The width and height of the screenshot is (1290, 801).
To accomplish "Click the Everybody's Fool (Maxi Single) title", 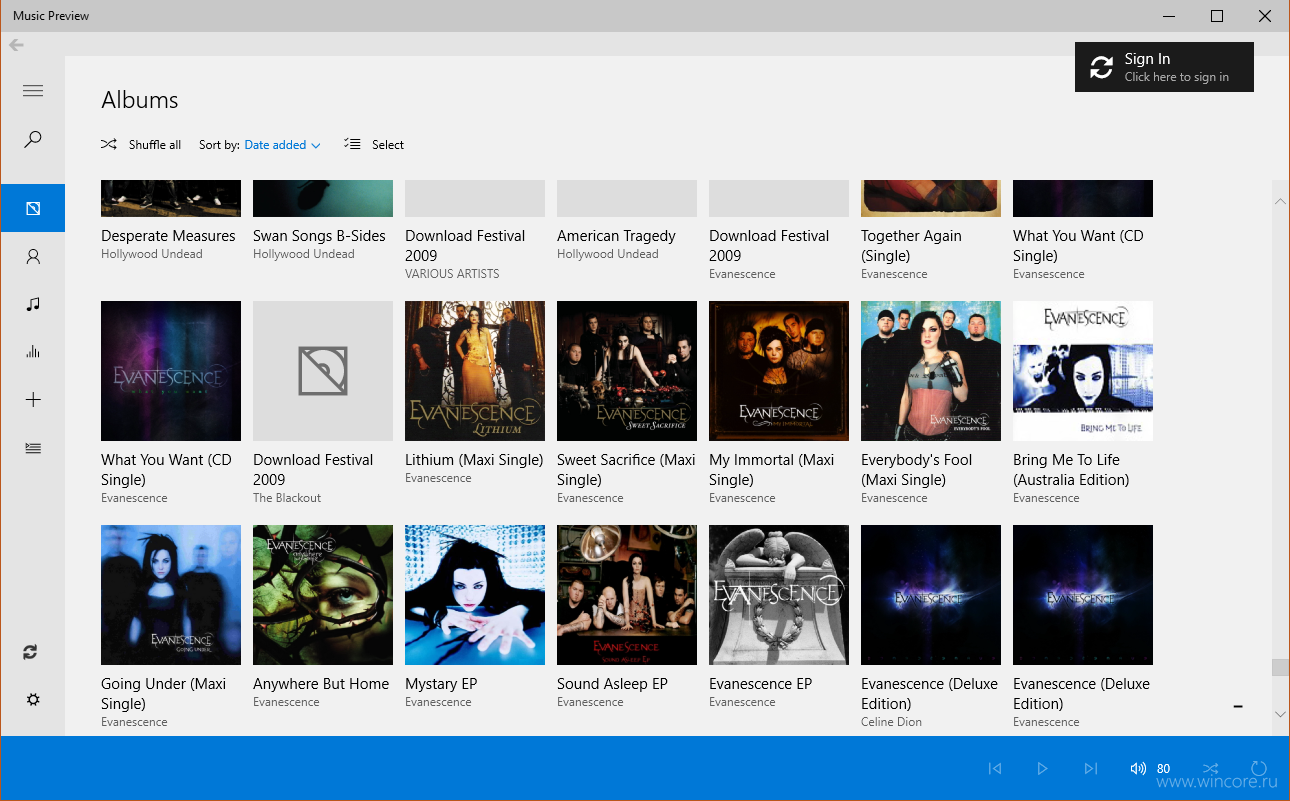I will [916, 470].
